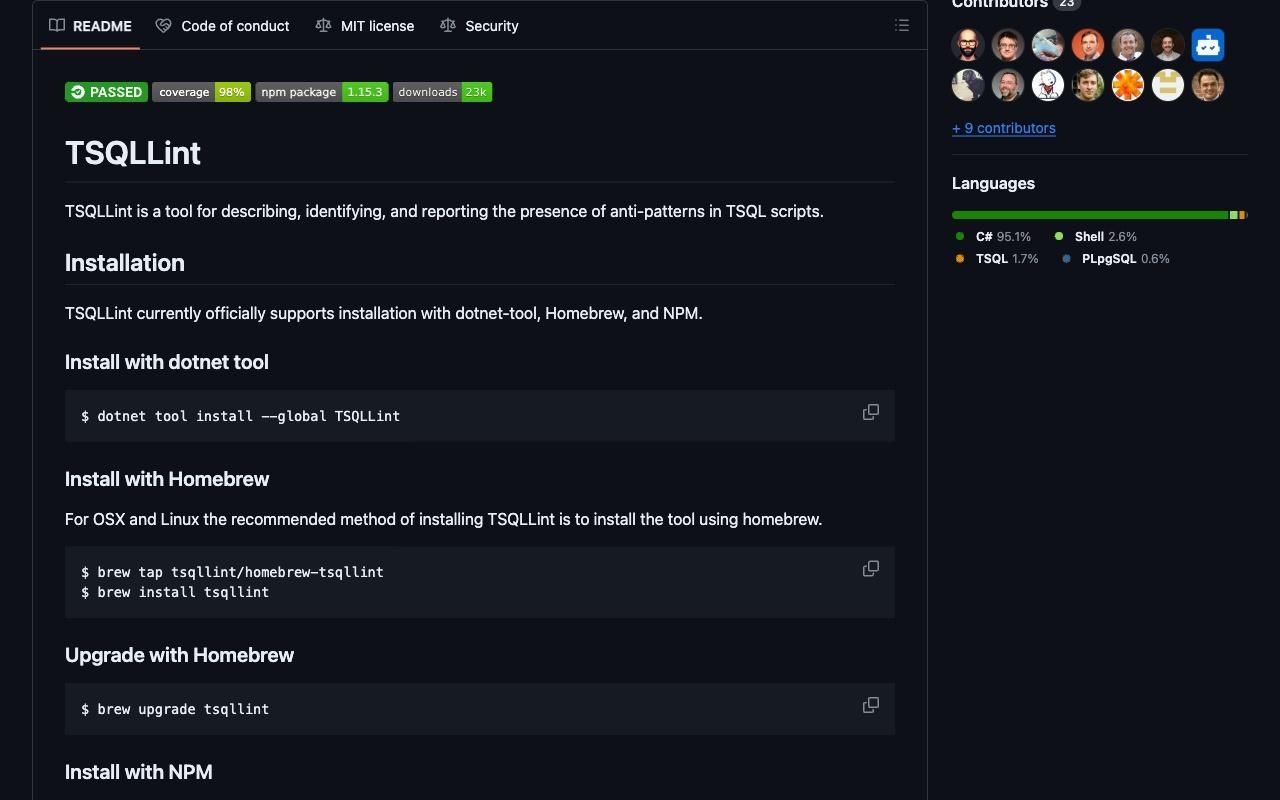
Task: Click the 'dotnet tool install --global TSQLLint' code
Action: point(241,416)
